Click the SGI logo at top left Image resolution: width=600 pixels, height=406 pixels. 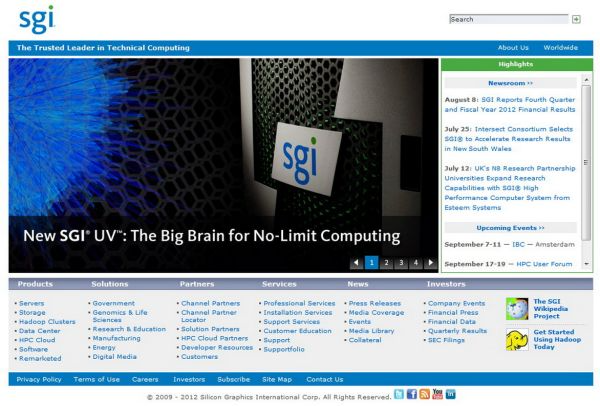coord(37,20)
